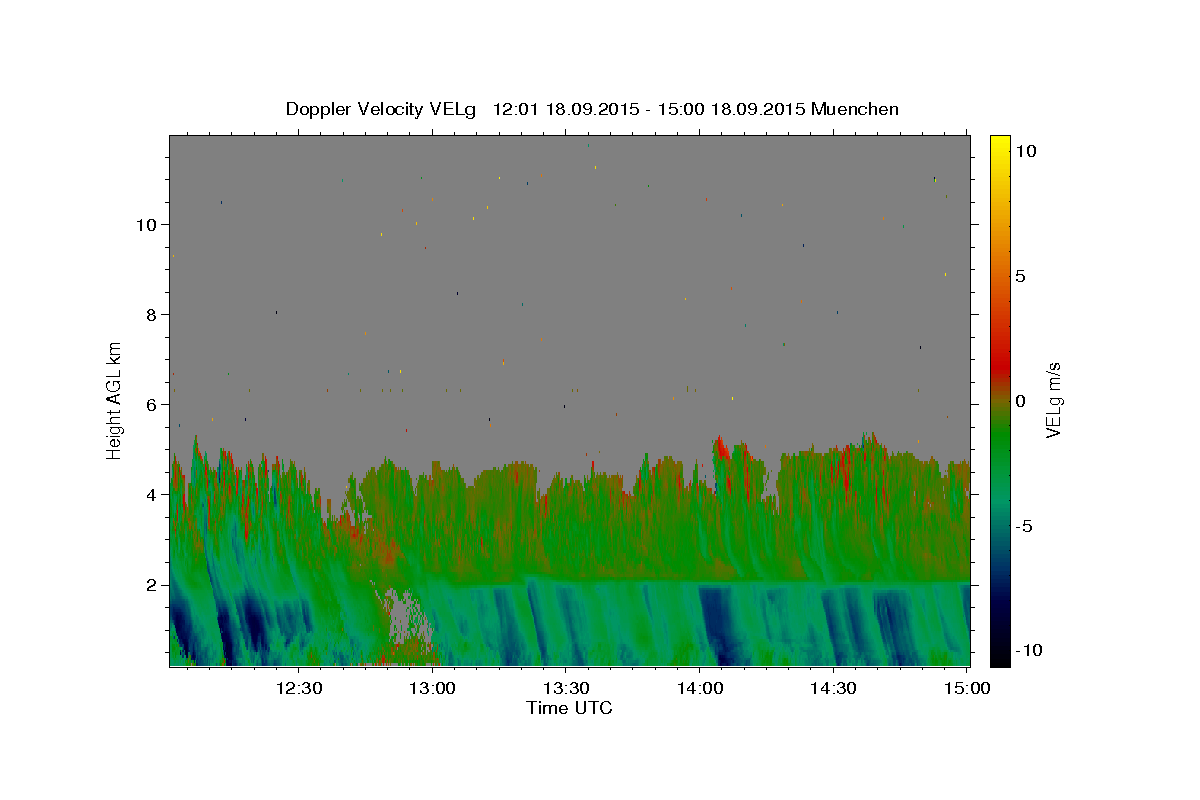Click the height axis label 10
Screen dimensions: 1200x800
pyautogui.click(x=147, y=225)
